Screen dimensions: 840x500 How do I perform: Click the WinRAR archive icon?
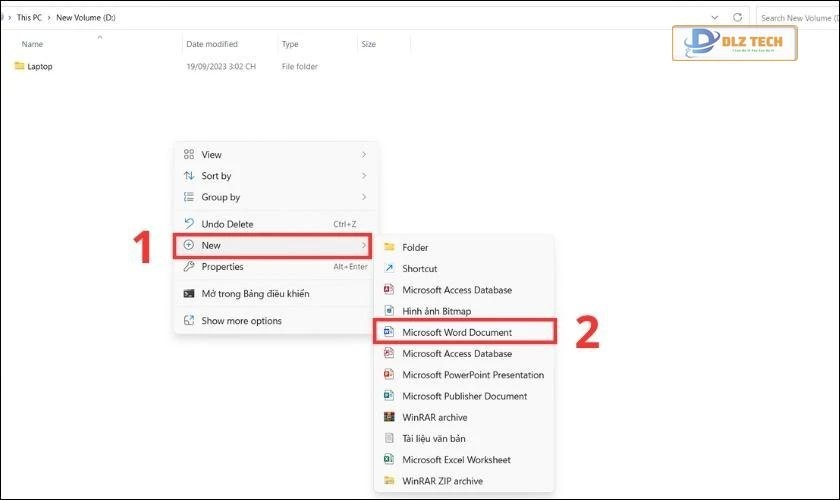(x=390, y=417)
